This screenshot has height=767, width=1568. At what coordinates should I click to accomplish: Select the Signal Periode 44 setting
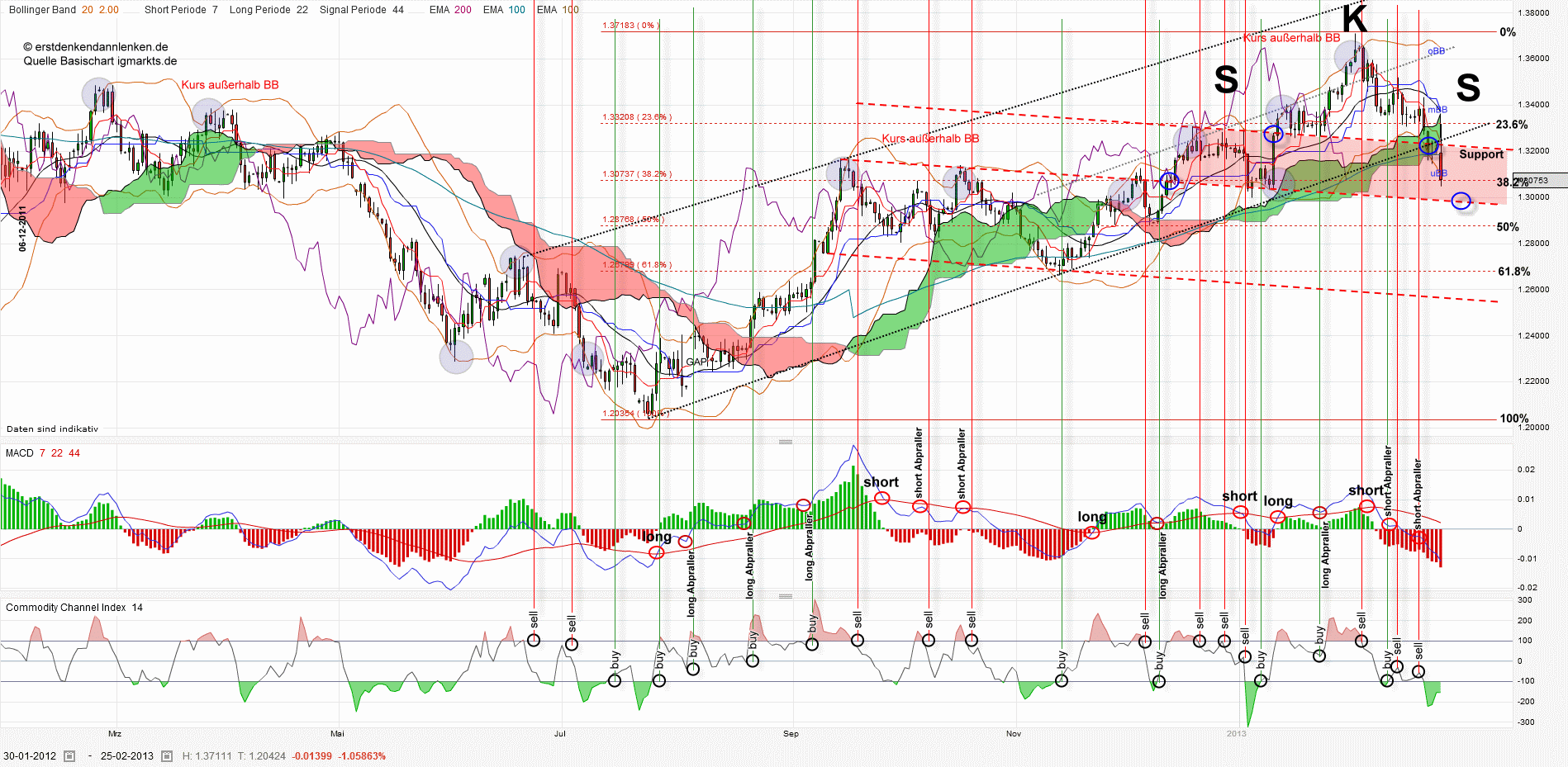pyautogui.click(x=362, y=10)
